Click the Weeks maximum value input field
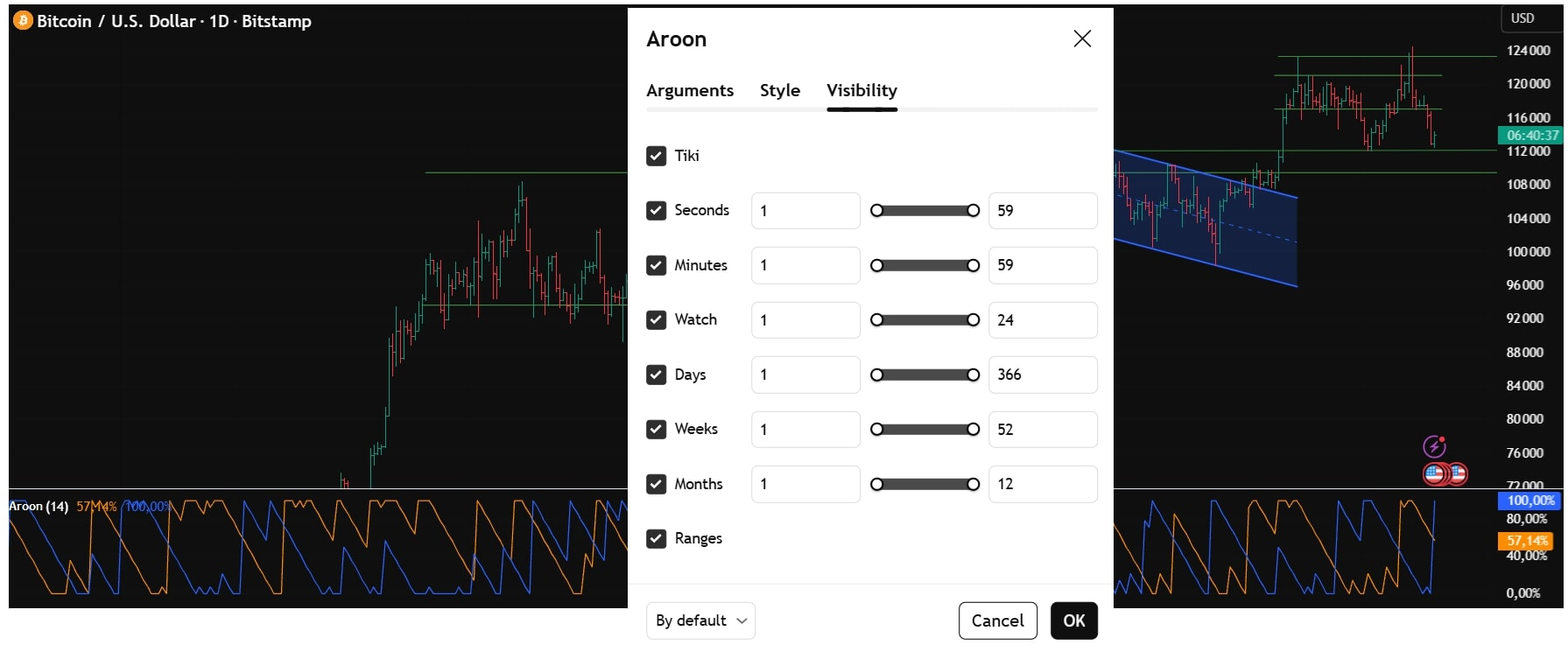This screenshot has height=659, width=1568. 1042,430
